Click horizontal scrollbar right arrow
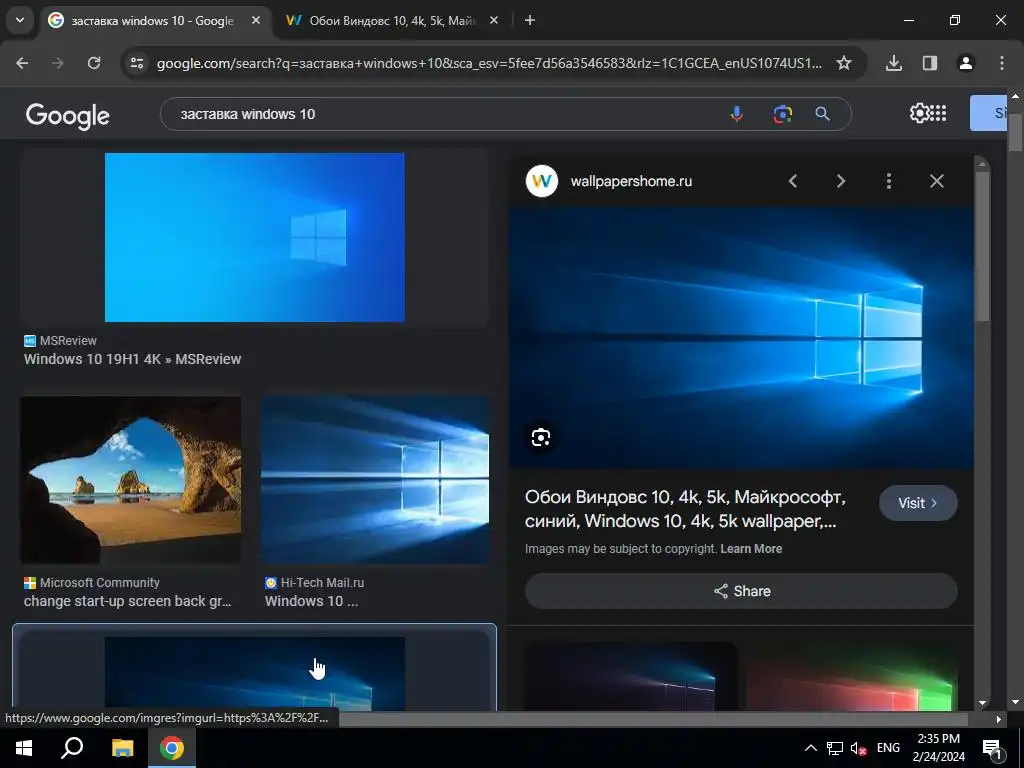Screen dimensions: 1024x768 pos(998,719)
